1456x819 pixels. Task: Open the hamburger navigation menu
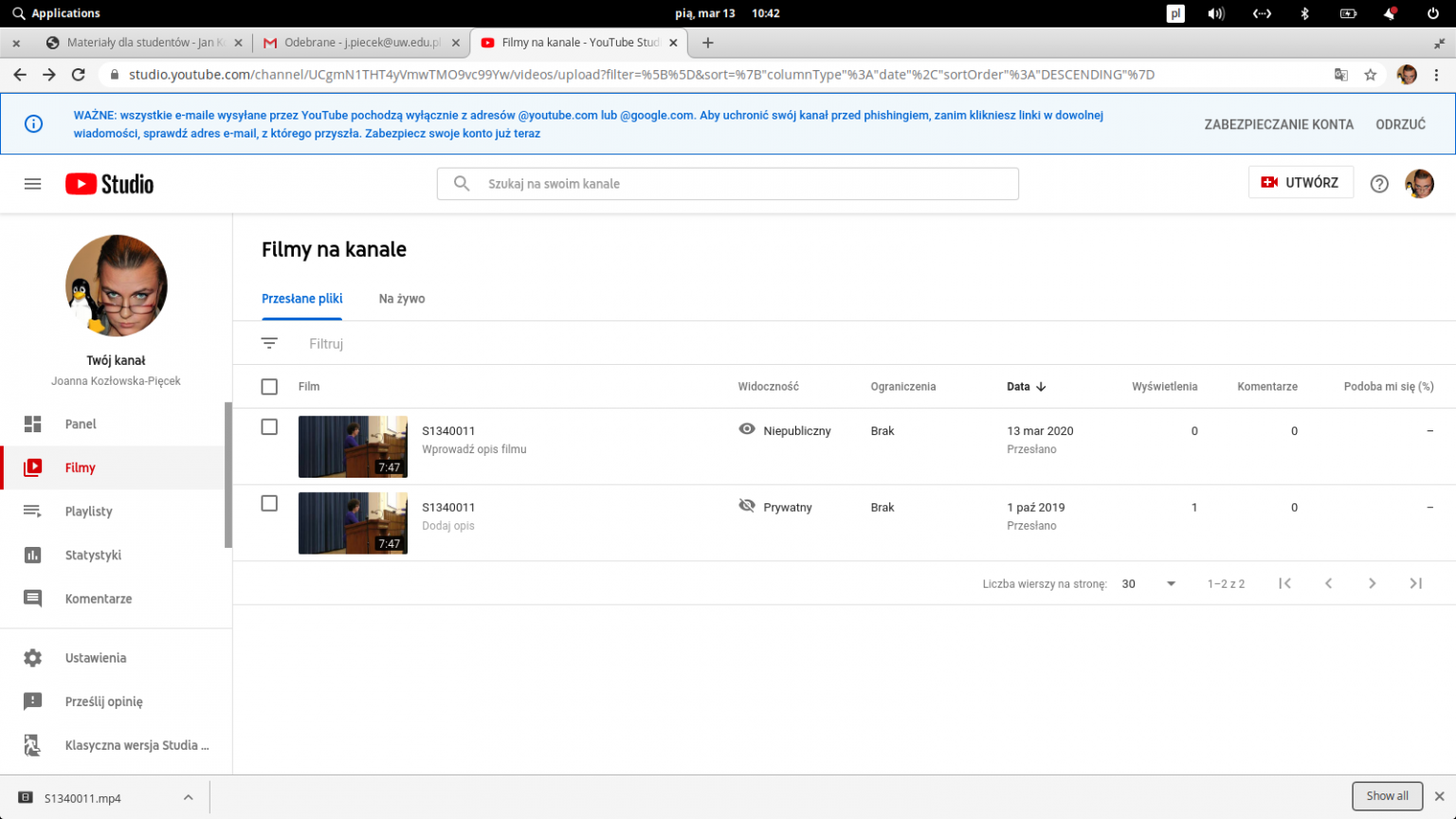tap(32, 184)
